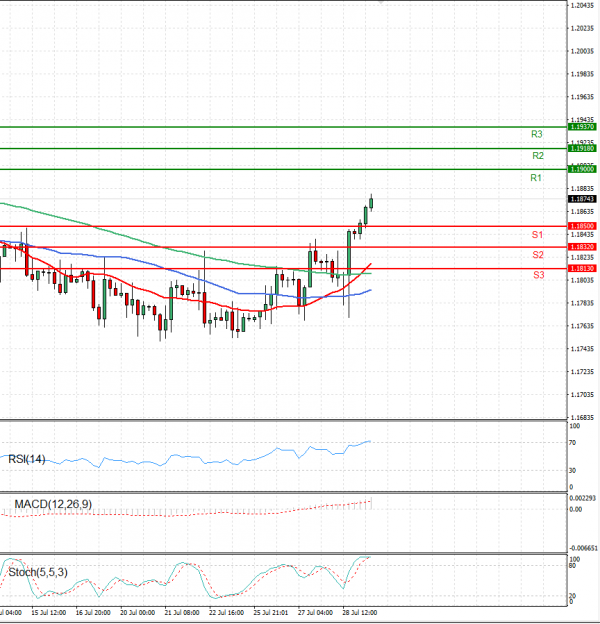The height and width of the screenshot is (624, 600).
Task: Click the red 1.18500 price tag
Action: coord(581,227)
